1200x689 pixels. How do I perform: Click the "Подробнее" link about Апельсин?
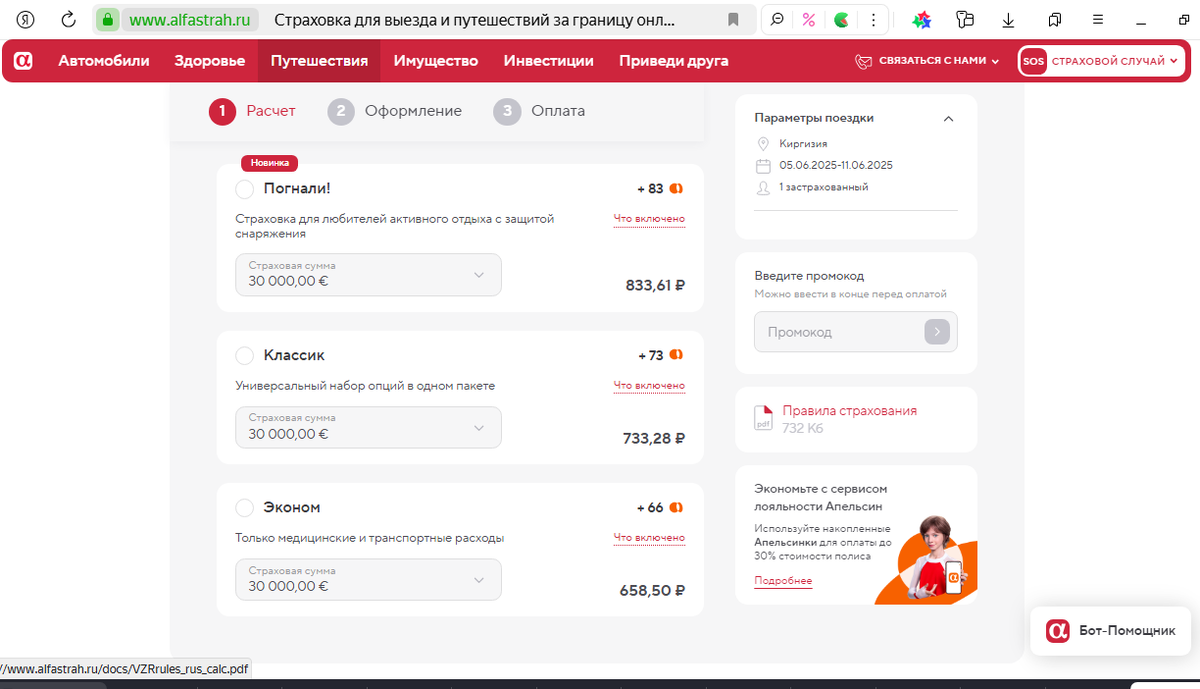point(783,581)
